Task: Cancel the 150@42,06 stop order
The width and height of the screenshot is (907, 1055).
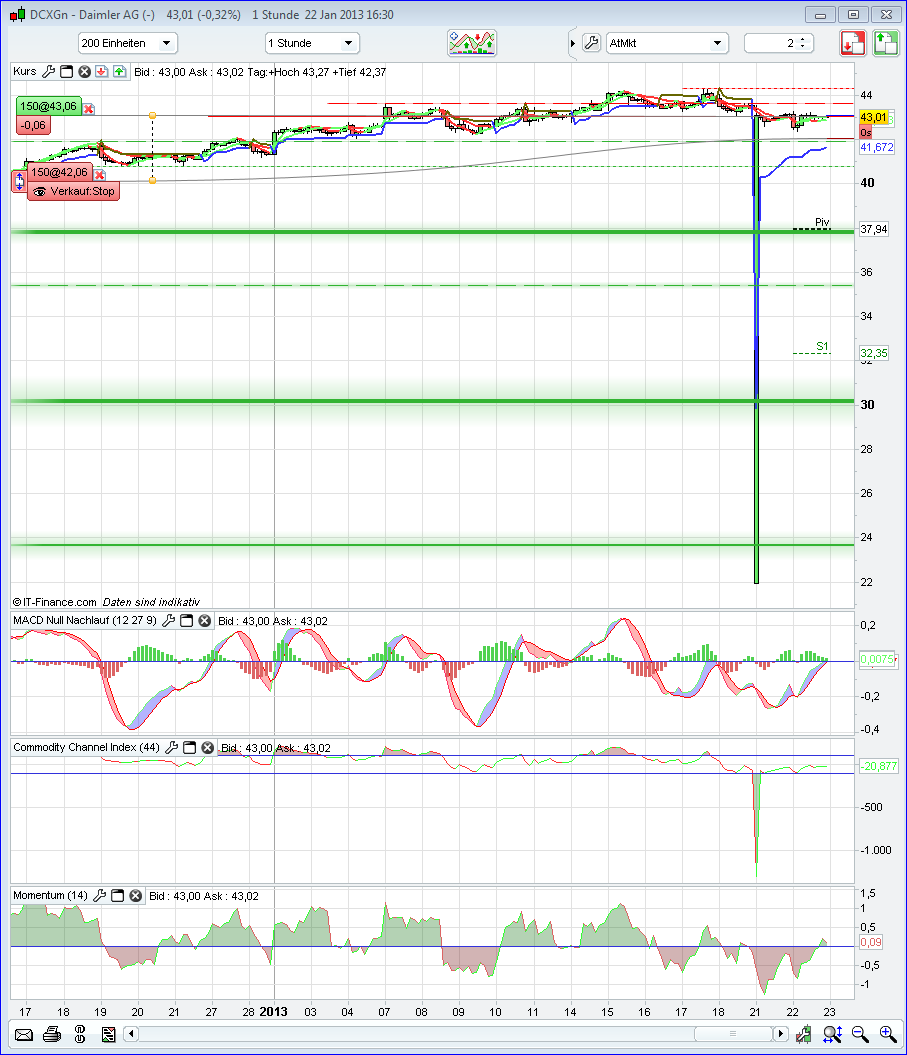Action: [100, 174]
